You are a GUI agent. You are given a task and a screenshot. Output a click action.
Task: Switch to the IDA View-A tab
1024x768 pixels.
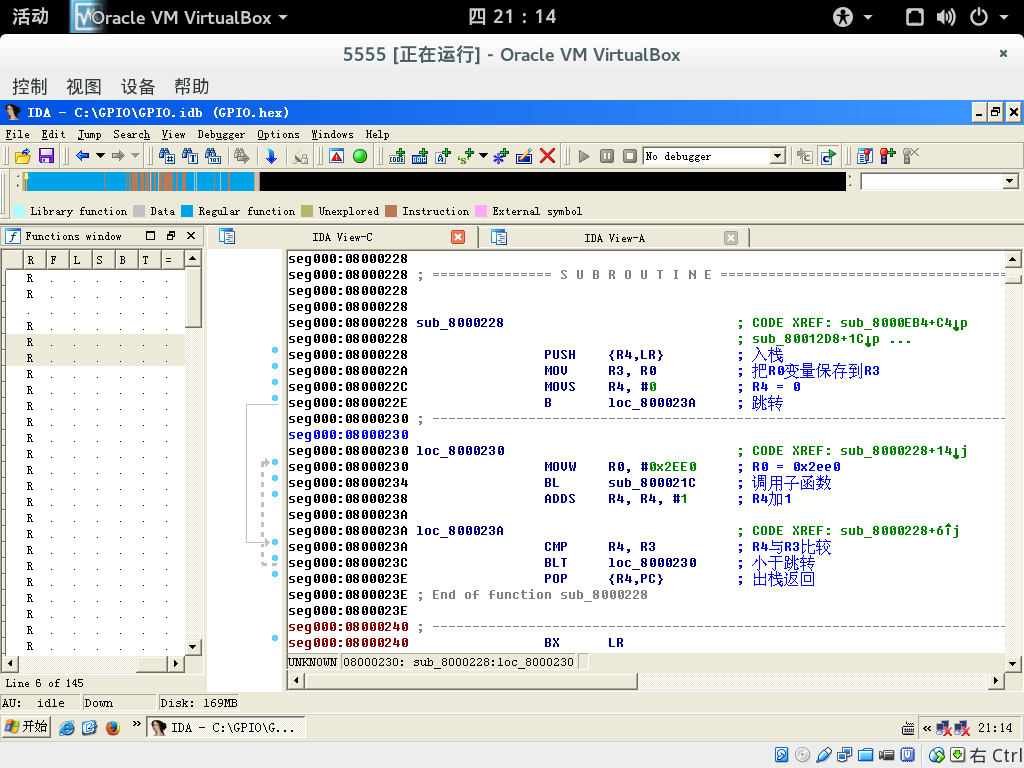coord(614,238)
